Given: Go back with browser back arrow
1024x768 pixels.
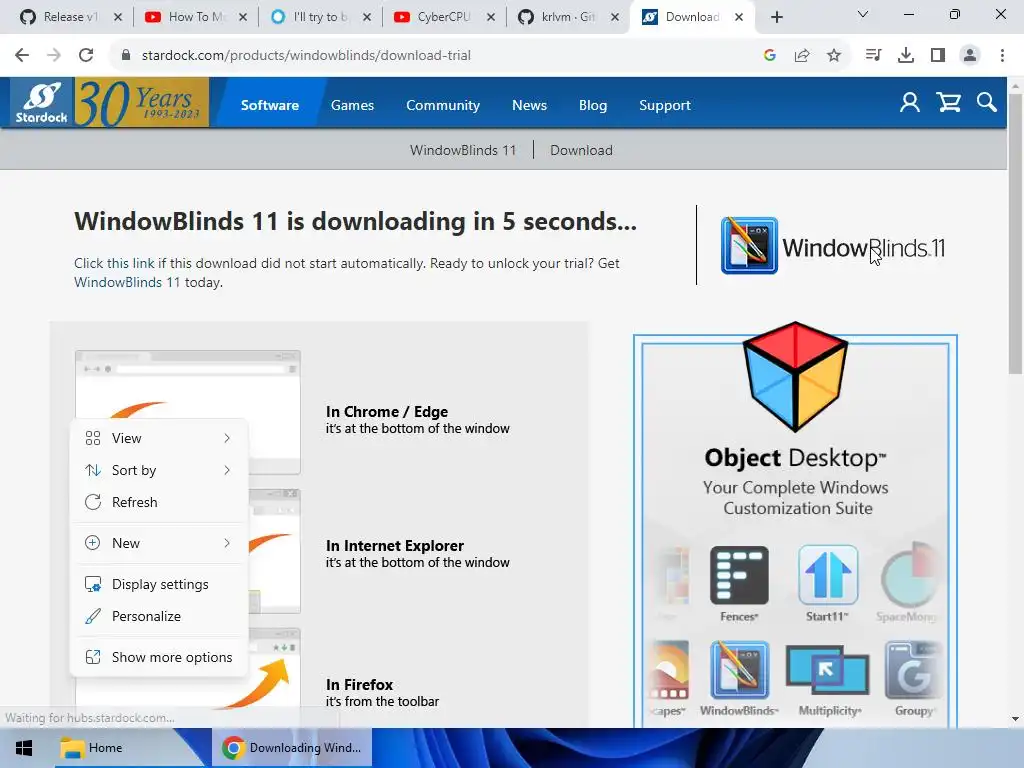Looking at the screenshot, I should [22, 56].
